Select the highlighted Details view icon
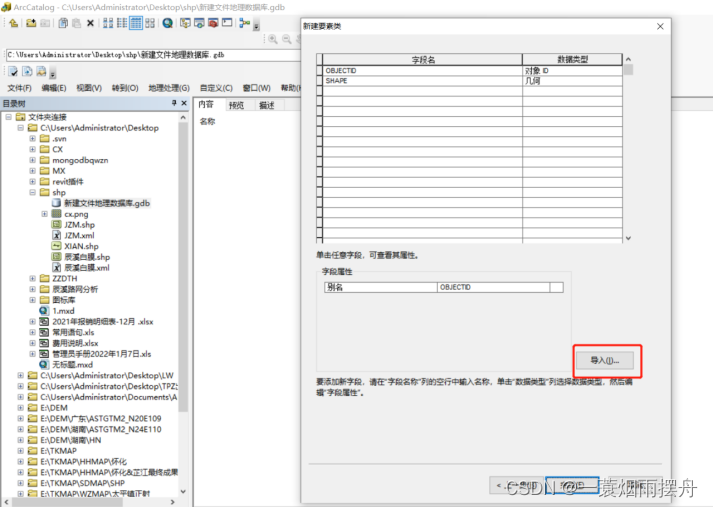Viewport: 713px width, 507px height. click(136, 23)
